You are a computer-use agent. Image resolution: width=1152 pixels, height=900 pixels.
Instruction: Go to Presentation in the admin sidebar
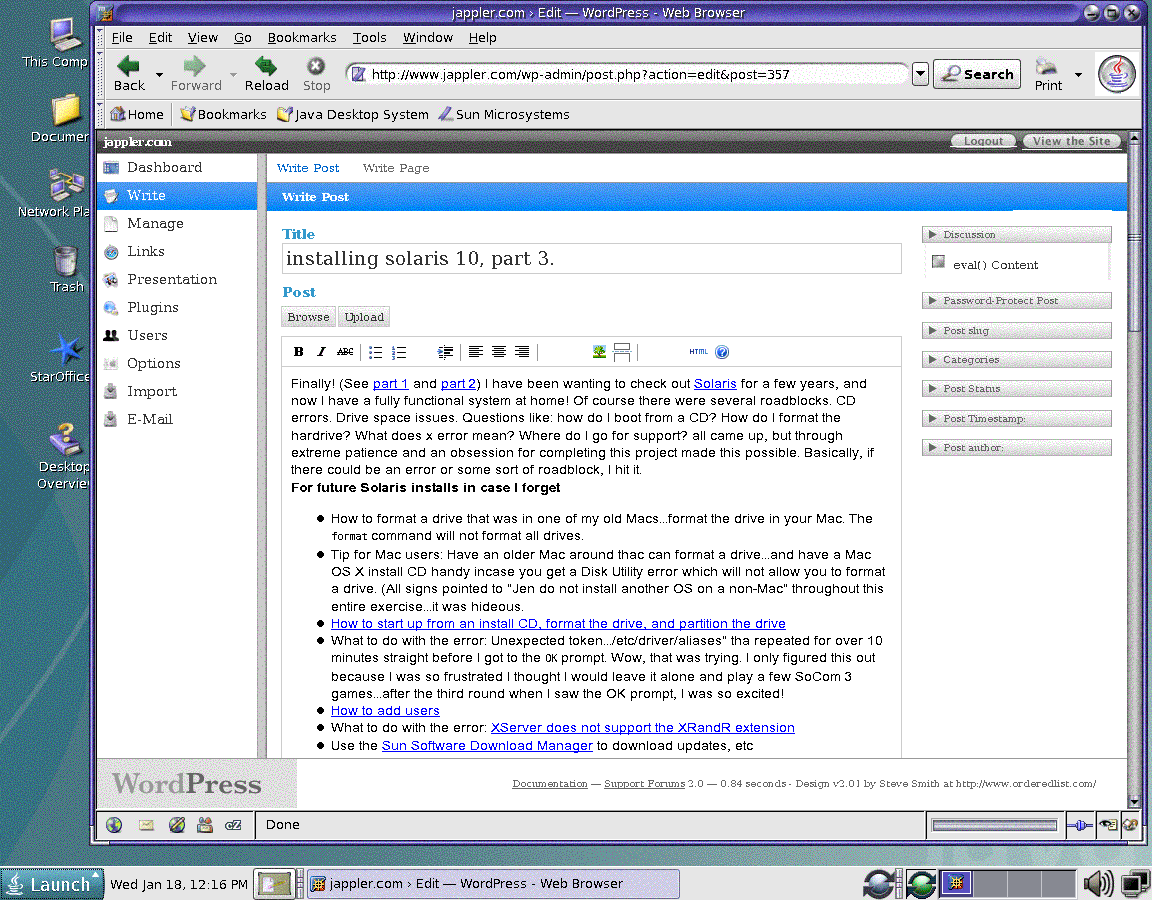pos(172,279)
